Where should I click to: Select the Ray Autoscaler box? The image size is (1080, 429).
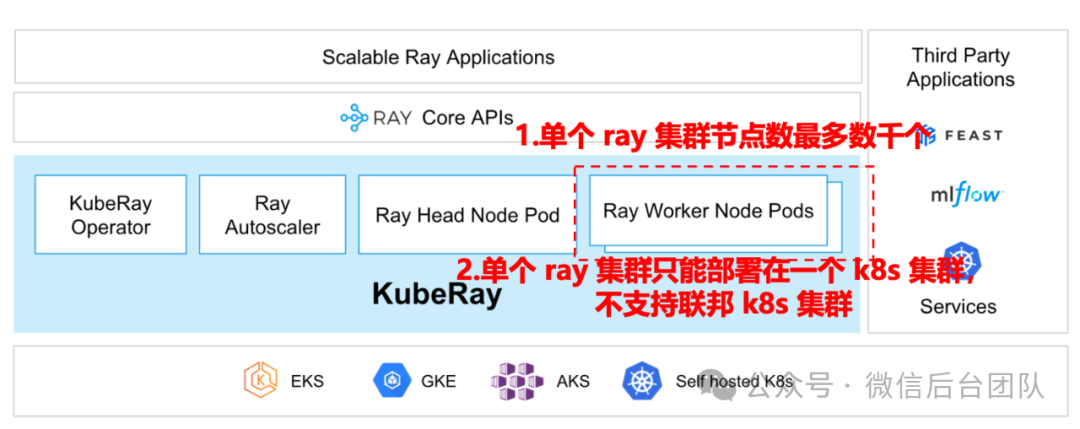click(273, 214)
